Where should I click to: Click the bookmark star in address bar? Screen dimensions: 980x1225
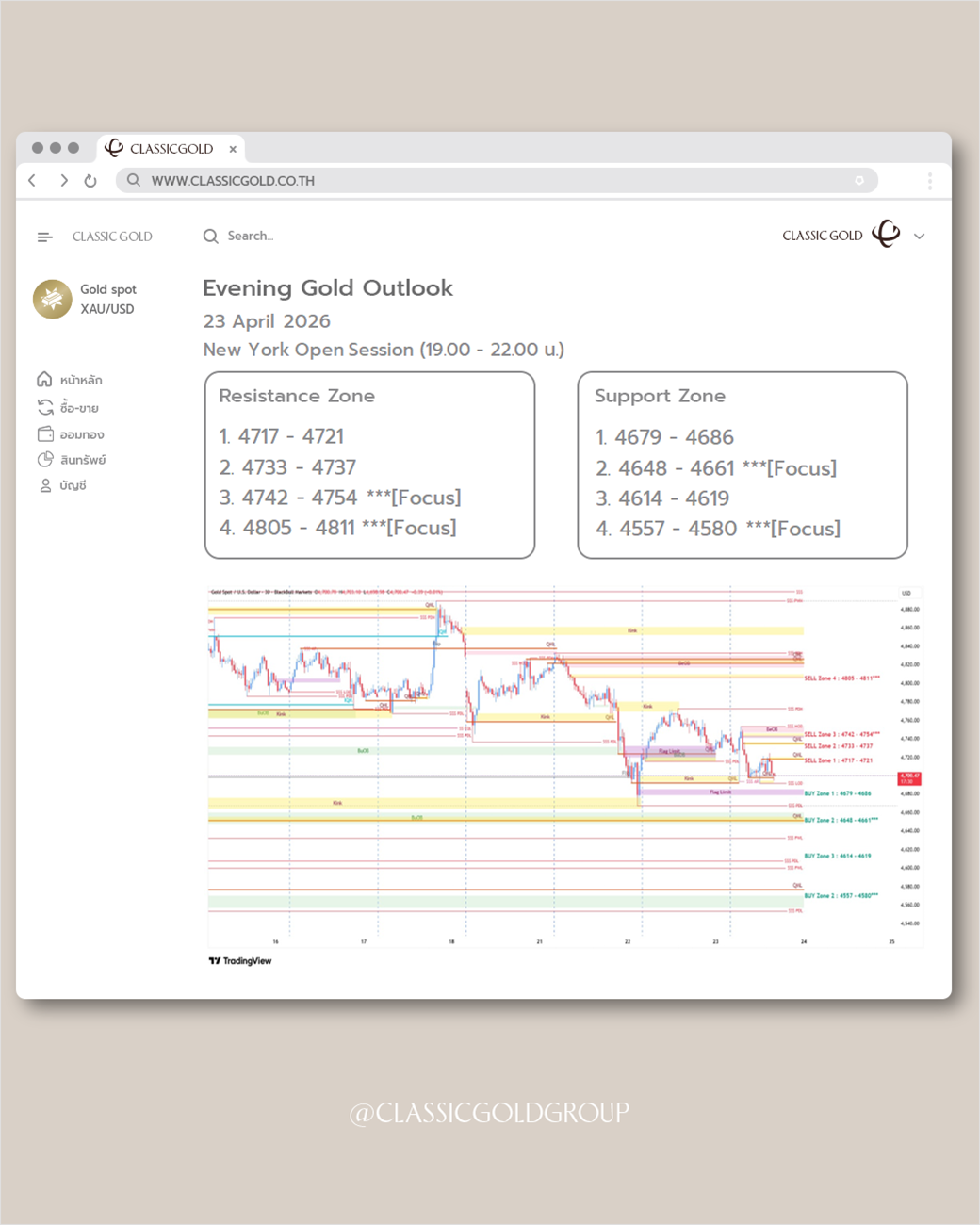[858, 180]
